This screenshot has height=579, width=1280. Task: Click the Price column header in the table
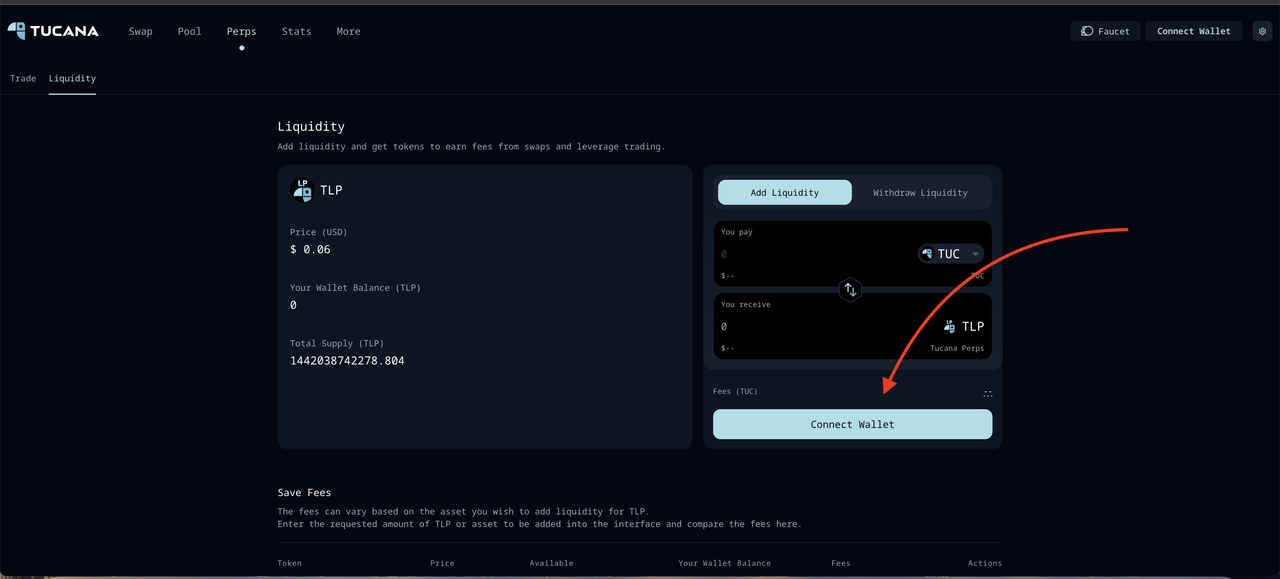442,563
